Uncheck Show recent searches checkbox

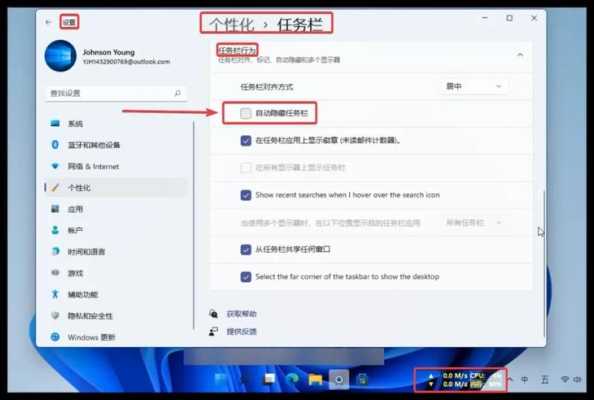click(x=246, y=195)
